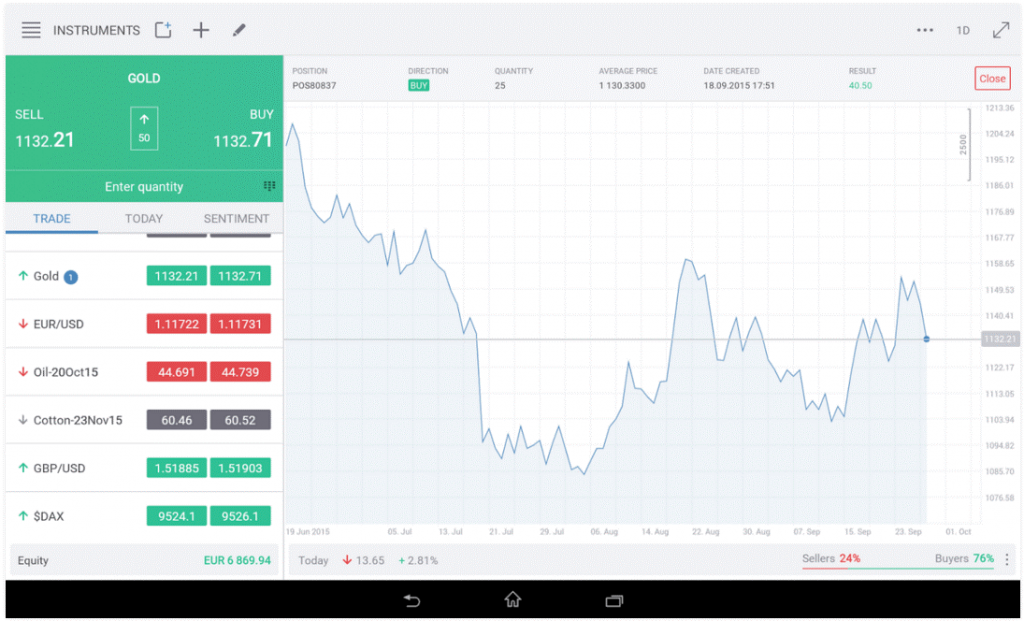Open the numeric keypad icon beside quantity
1024x621 pixels.
point(269,186)
